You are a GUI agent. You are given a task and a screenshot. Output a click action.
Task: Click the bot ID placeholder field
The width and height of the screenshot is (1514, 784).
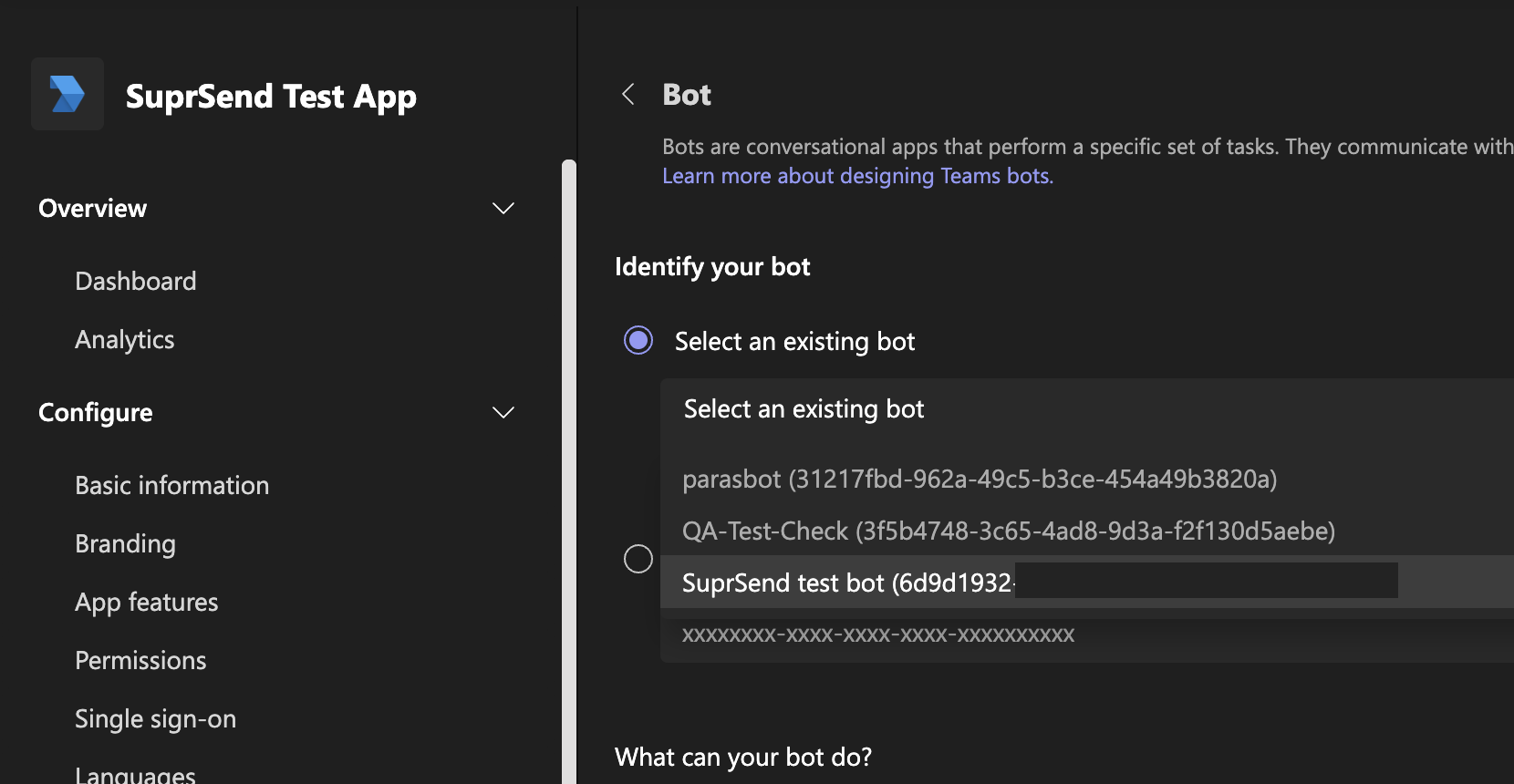click(1087, 634)
